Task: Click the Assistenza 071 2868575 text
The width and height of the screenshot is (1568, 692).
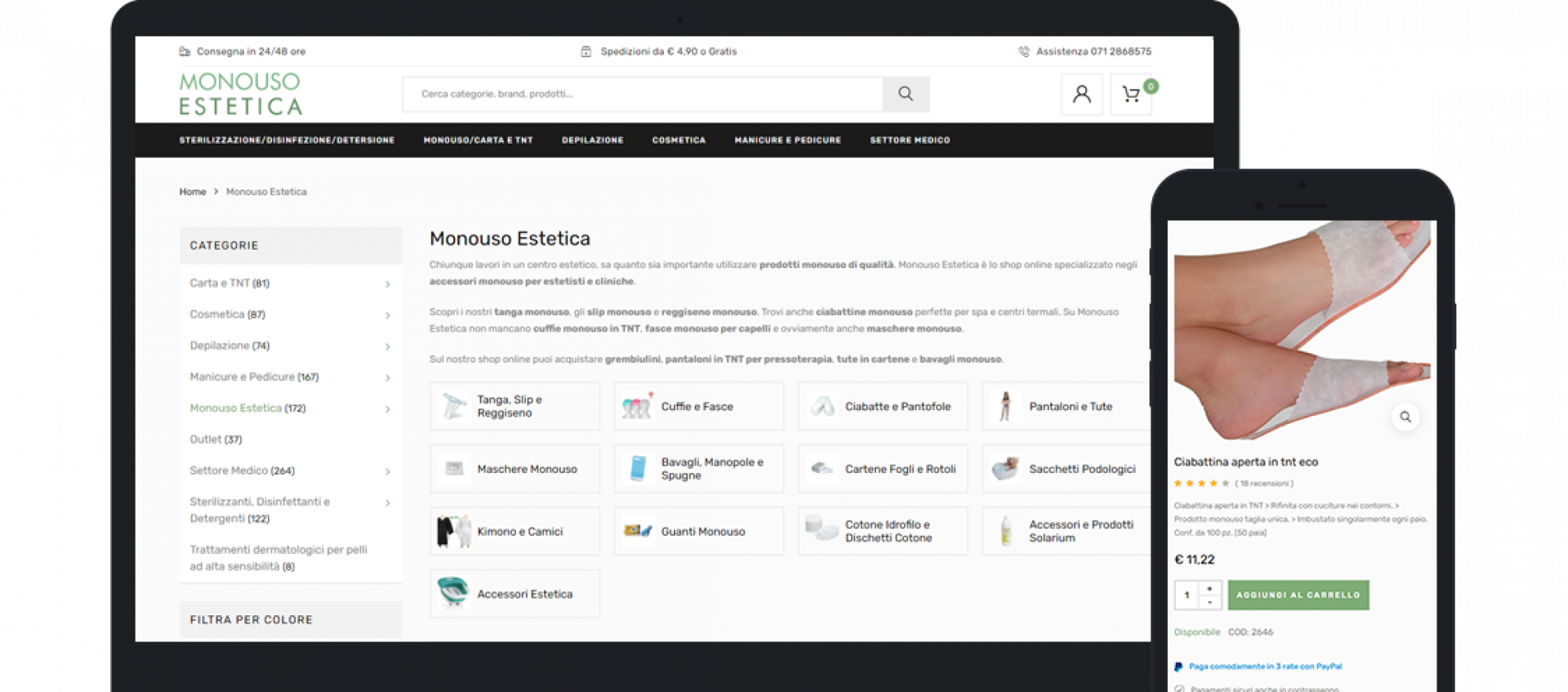Action: [1094, 51]
